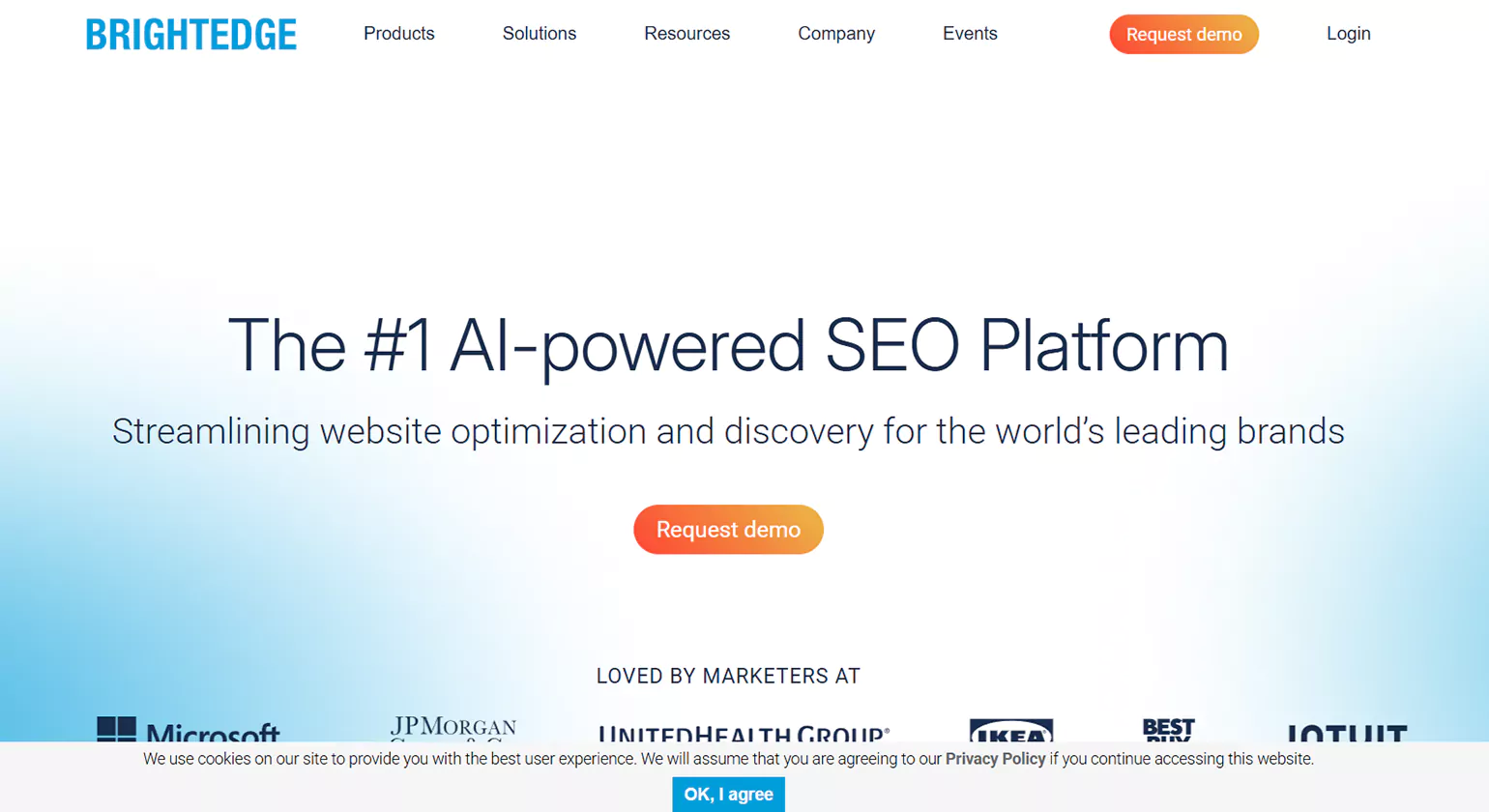Open the Solutions menu
Viewport: 1489px width, 812px height.
click(539, 34)
